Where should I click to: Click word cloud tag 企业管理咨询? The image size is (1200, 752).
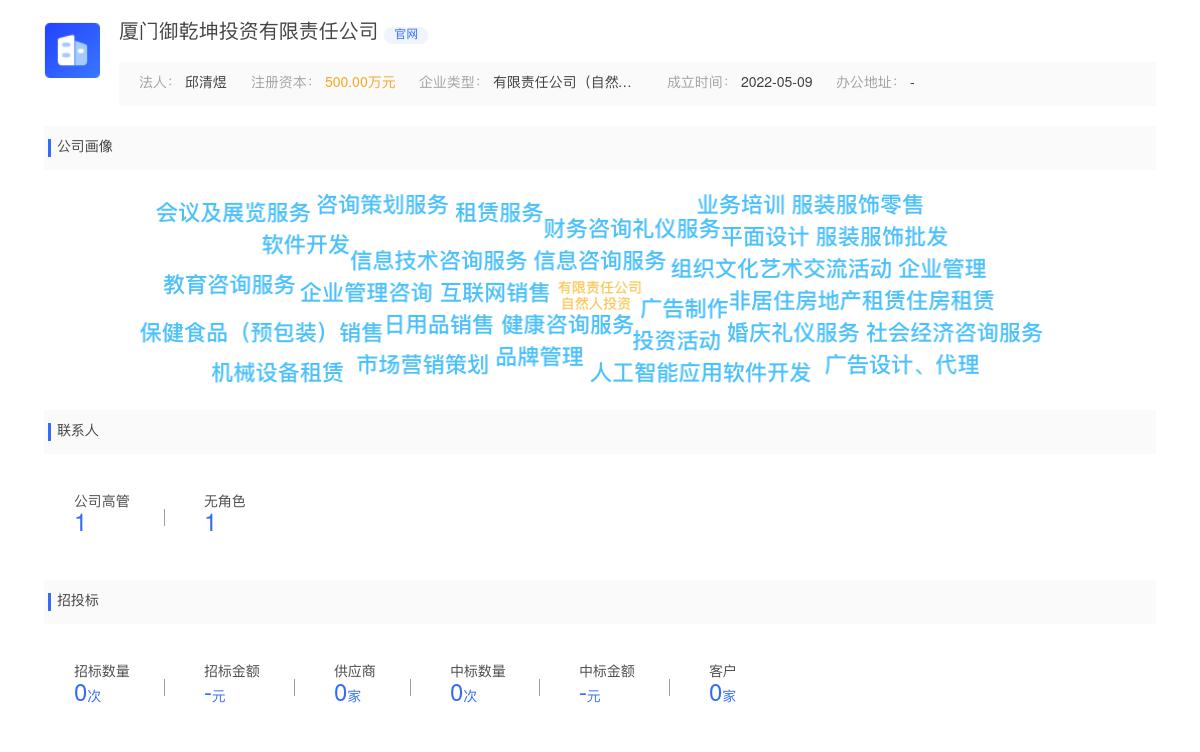click(x=366, y=293)
